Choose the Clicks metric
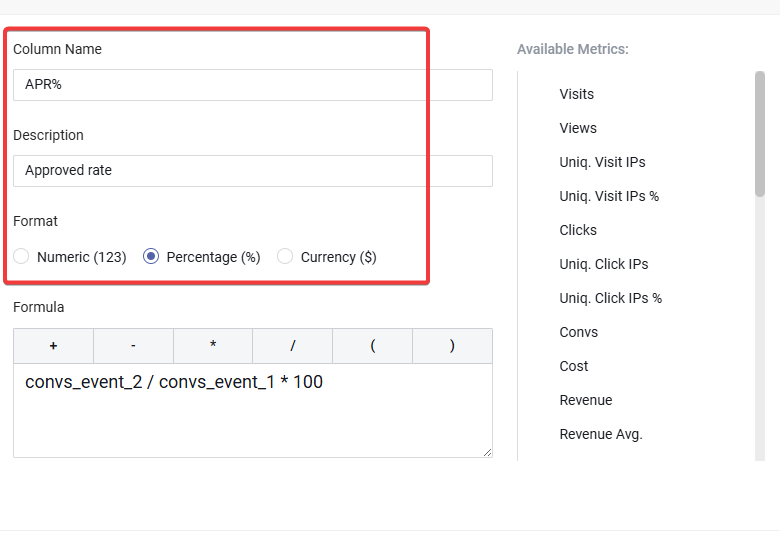The height and width of the screenshot is (535, 780). tap(578, 230)
